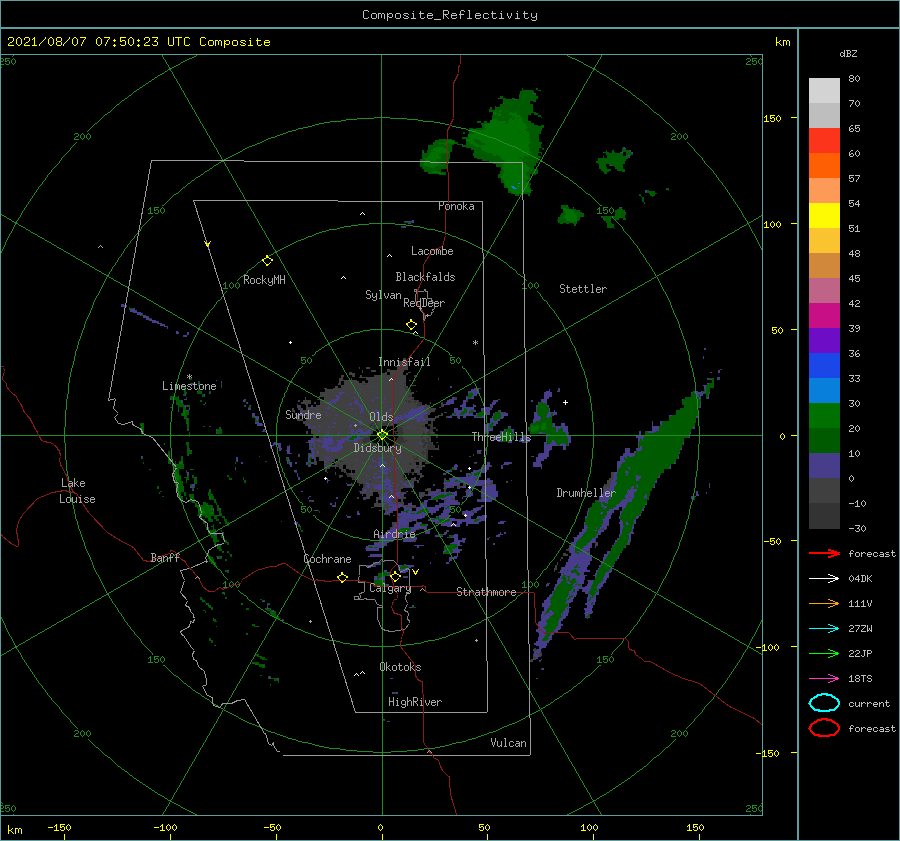Viewport: 900px width, 841px height.
Task: Click the Okotoks city label
Action: coord(400,667)
